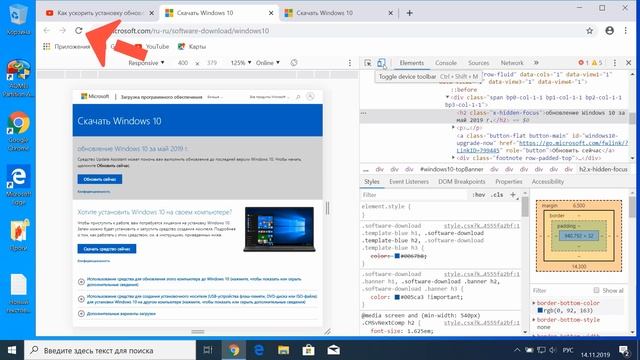Add new style rule with plus icon
Viewport: 640px width, 360px height.
point(513,195)
